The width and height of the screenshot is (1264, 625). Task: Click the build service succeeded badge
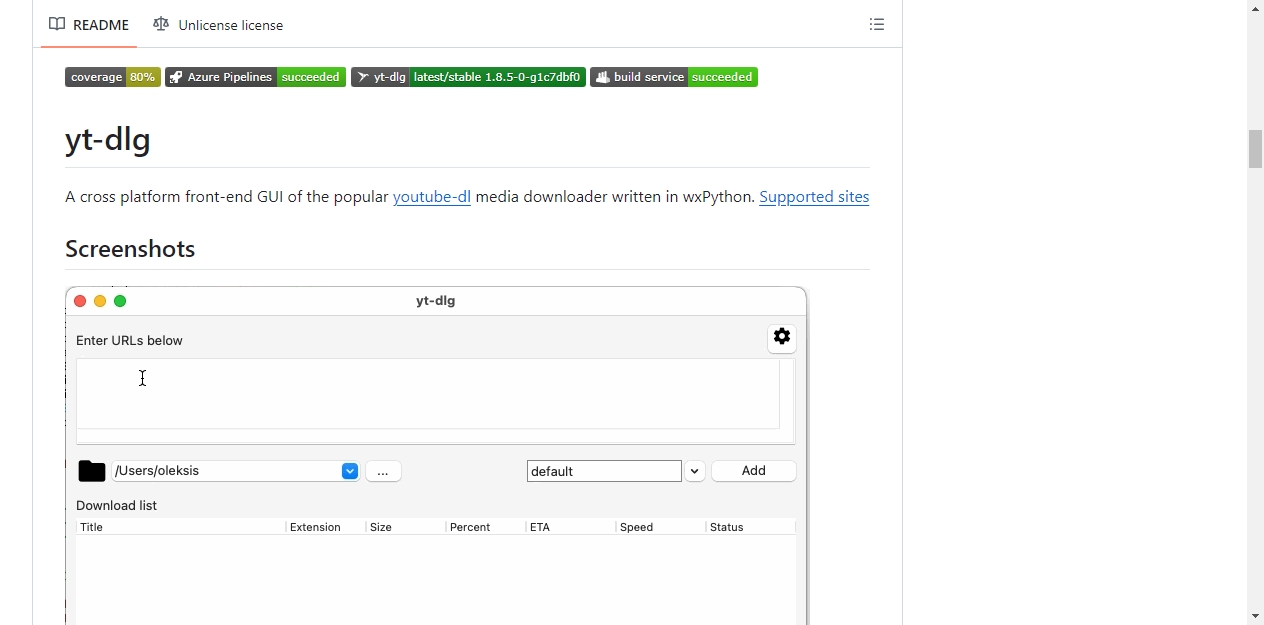click(674, 77)
